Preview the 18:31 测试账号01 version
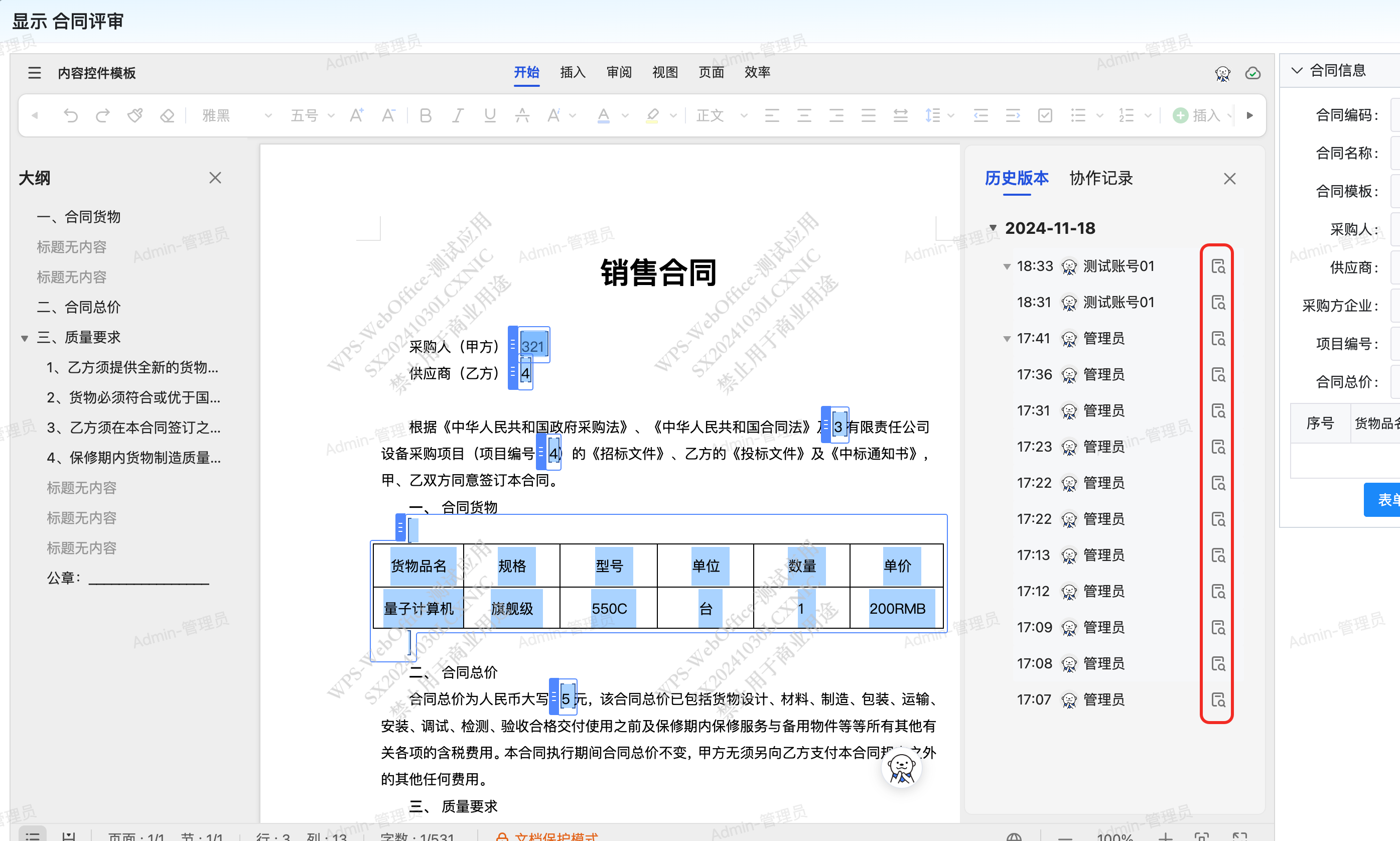This screenshot has height=841, width=1400. (1218, 303)
